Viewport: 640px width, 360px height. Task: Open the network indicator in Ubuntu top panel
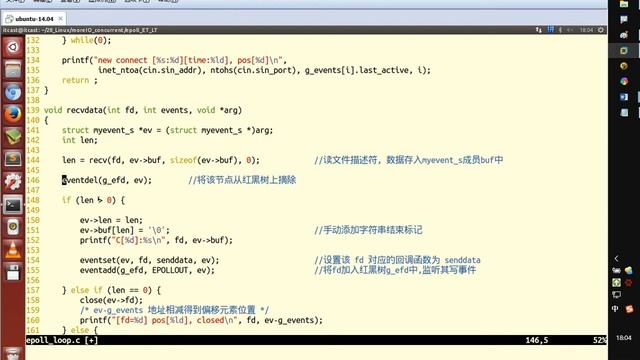[x=539, y=30]
